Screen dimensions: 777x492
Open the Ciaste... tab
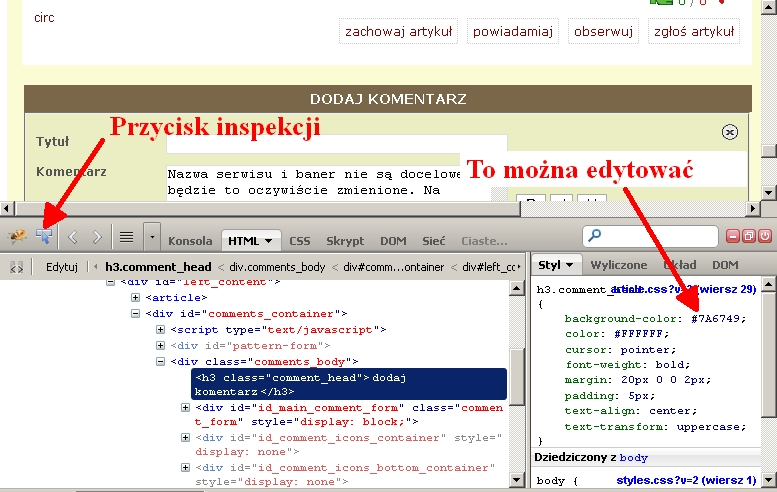(484, 241)
